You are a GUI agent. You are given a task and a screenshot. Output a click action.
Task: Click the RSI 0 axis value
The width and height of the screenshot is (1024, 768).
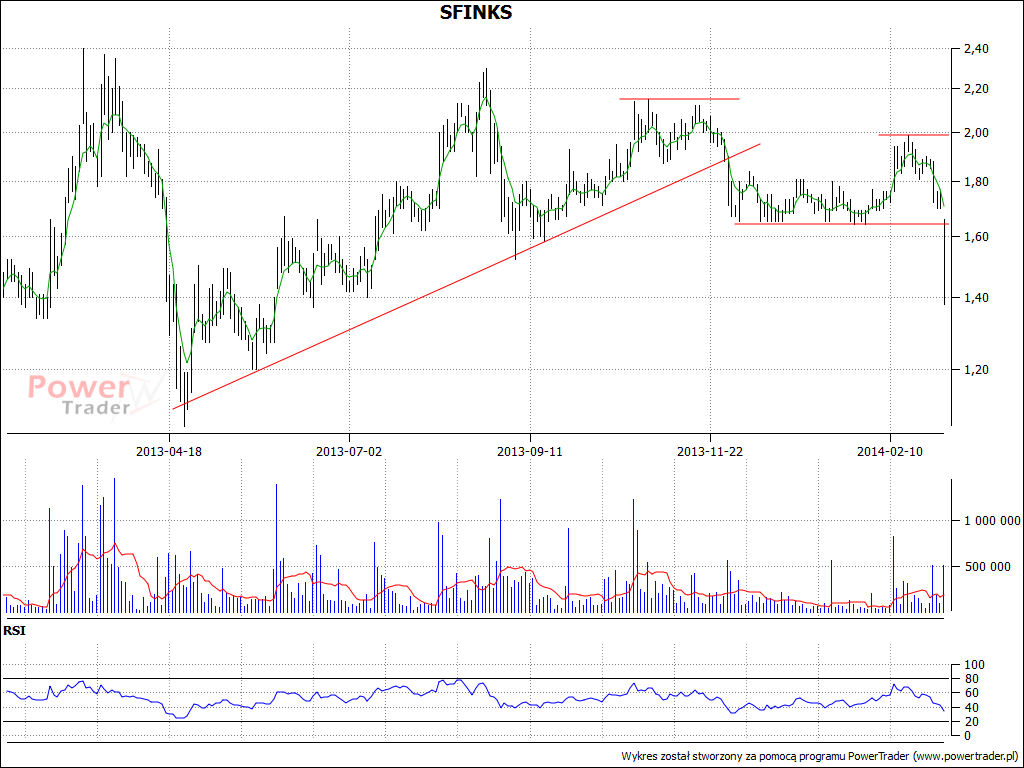coord(967,735)
